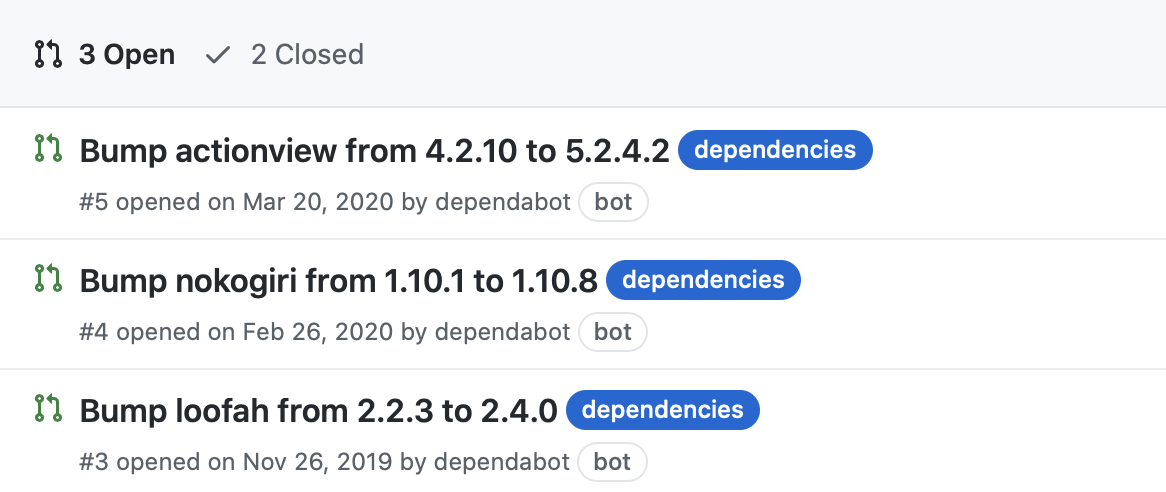
Task: Click the bot badge on PR #5
Action: tap(613, 202)
